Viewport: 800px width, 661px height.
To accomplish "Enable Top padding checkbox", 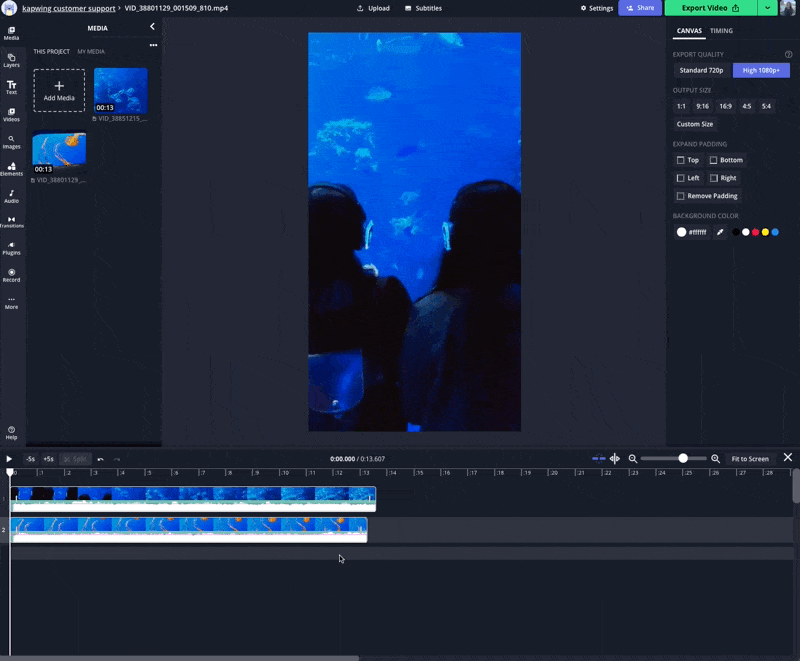I will (681, 160).
